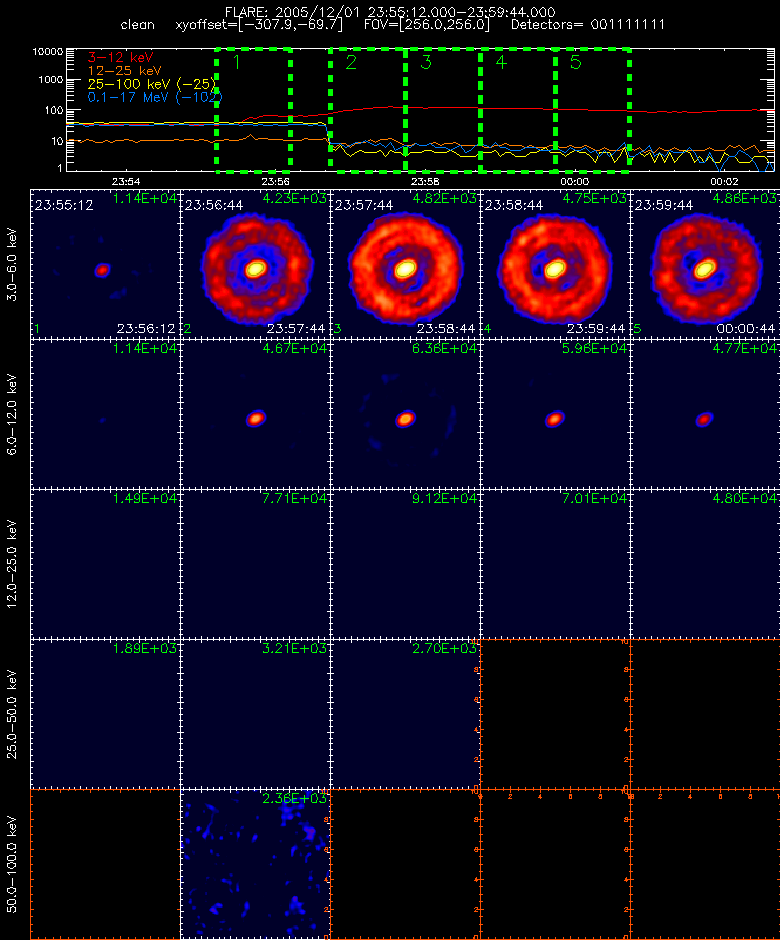
Task: Click the '50.0-100.0 keV' row label
Action: (x=13, y=864)
